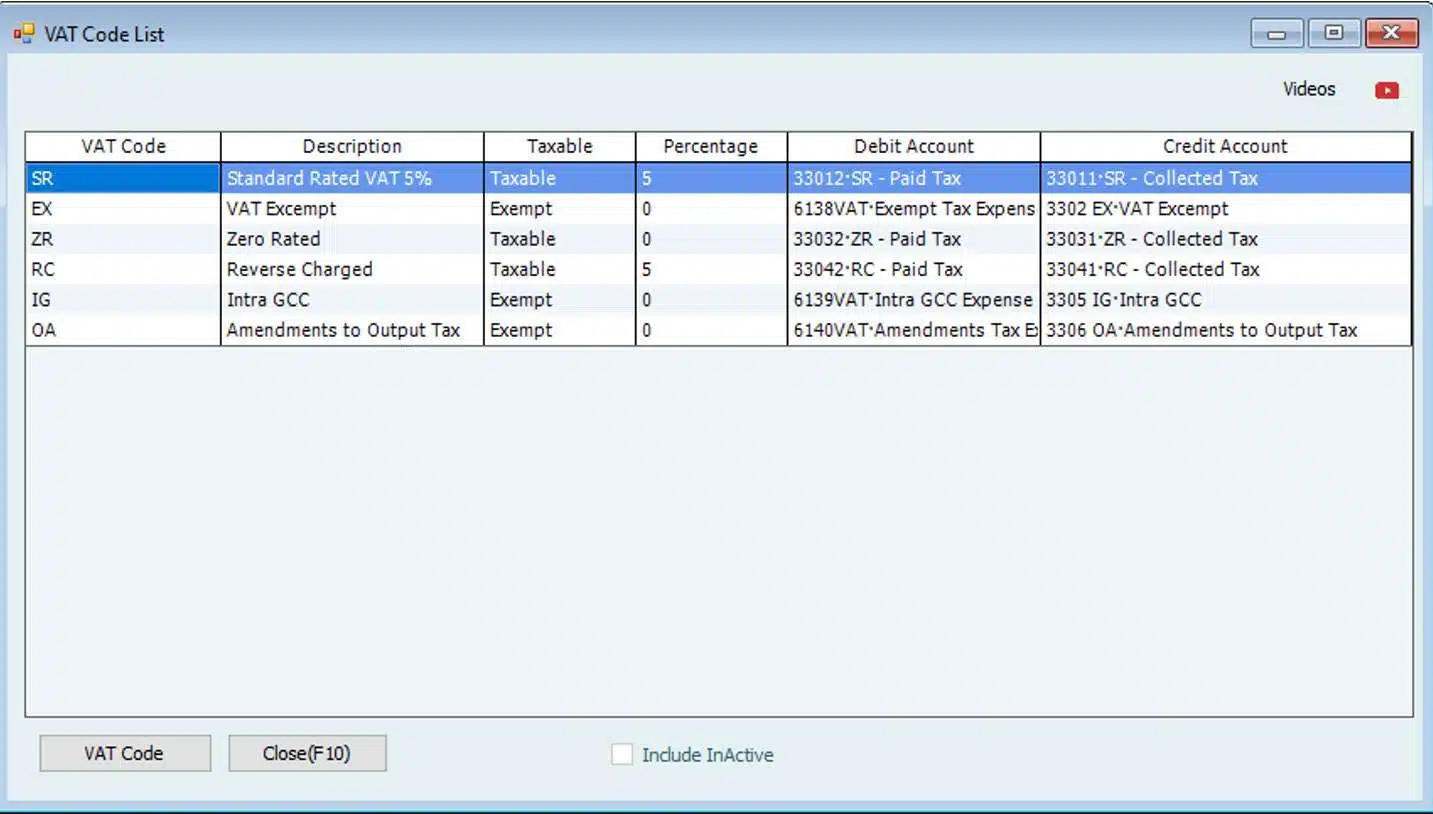Screen dimensions: 1433x814
Task: Click percentage 0 in OA row
Action: point(711,330)
